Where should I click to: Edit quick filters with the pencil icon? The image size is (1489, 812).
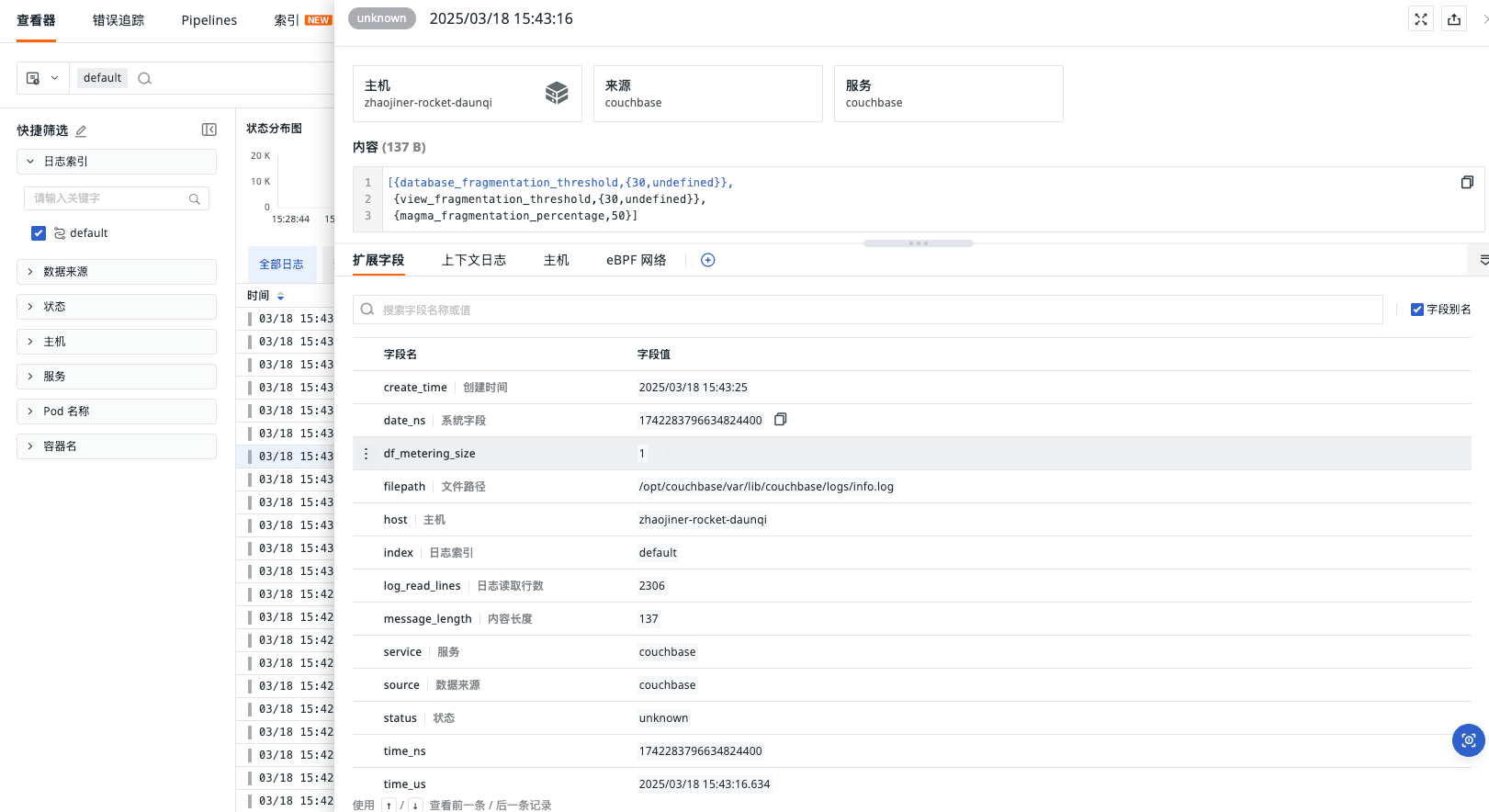tap(81, 130)
